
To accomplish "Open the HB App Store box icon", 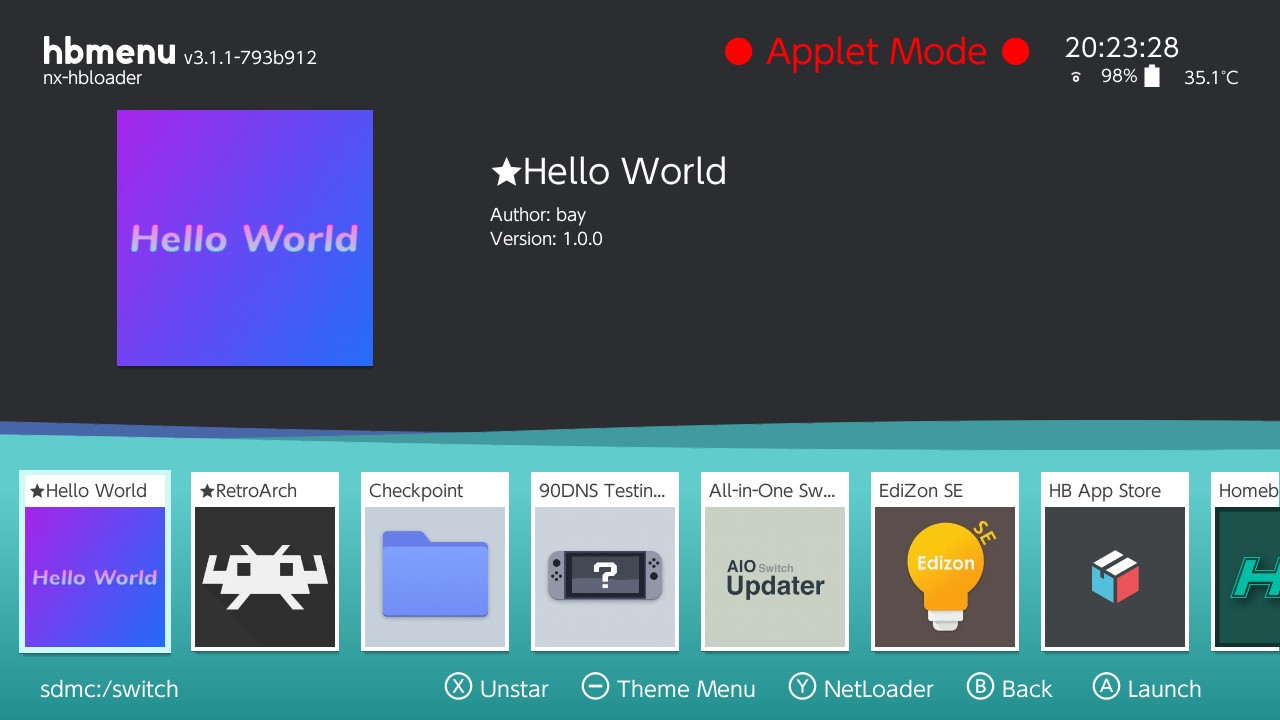I will point(1115,577).
